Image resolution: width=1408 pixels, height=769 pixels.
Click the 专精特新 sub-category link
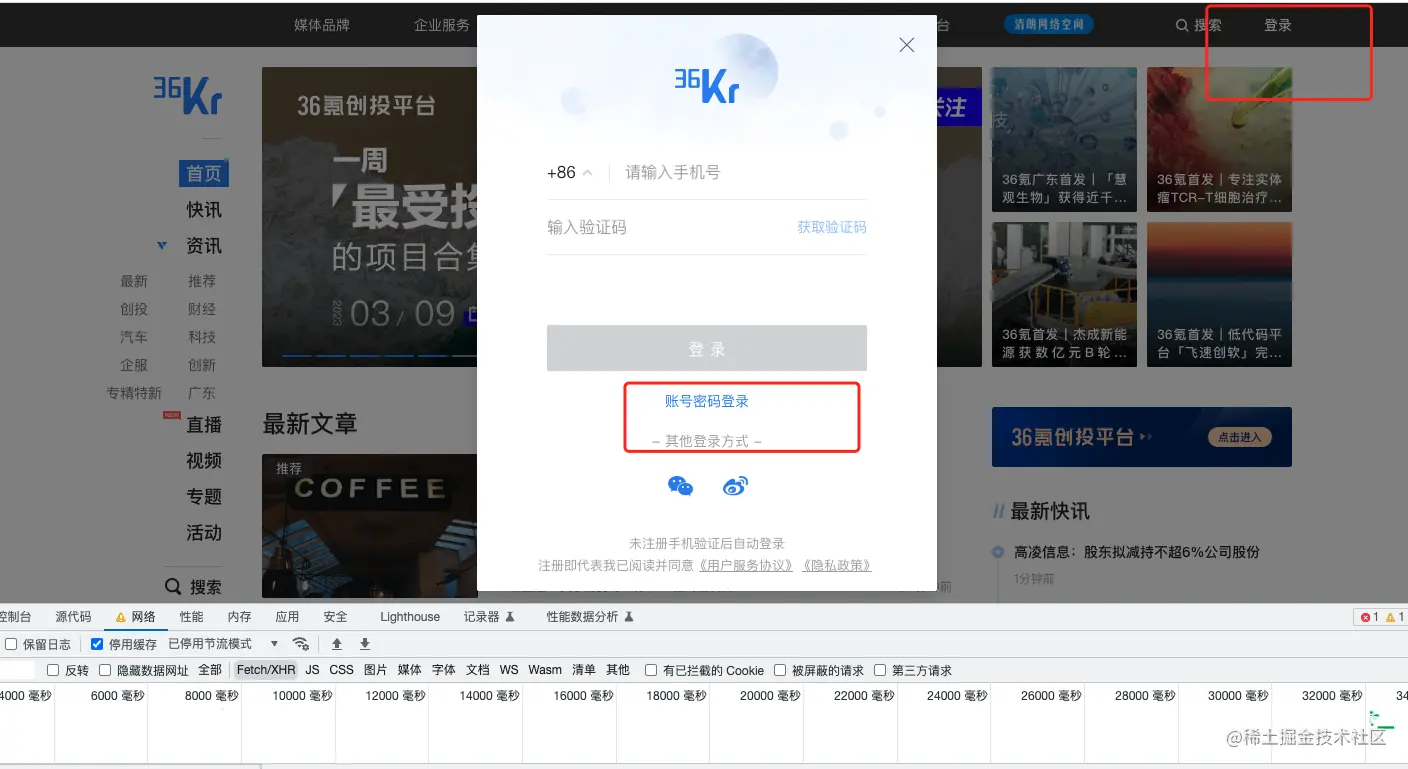(x=134, y=393)
